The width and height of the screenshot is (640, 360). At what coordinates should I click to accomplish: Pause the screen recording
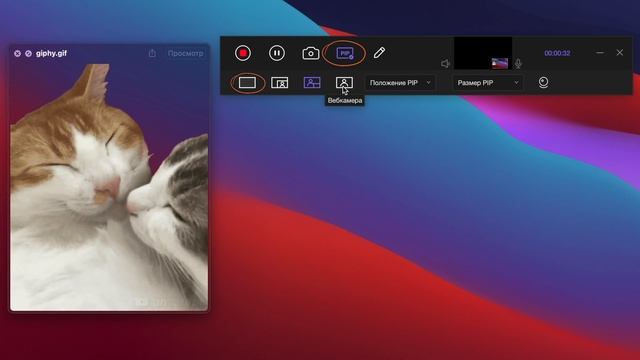pyautogui.click(x=277, y=53)
